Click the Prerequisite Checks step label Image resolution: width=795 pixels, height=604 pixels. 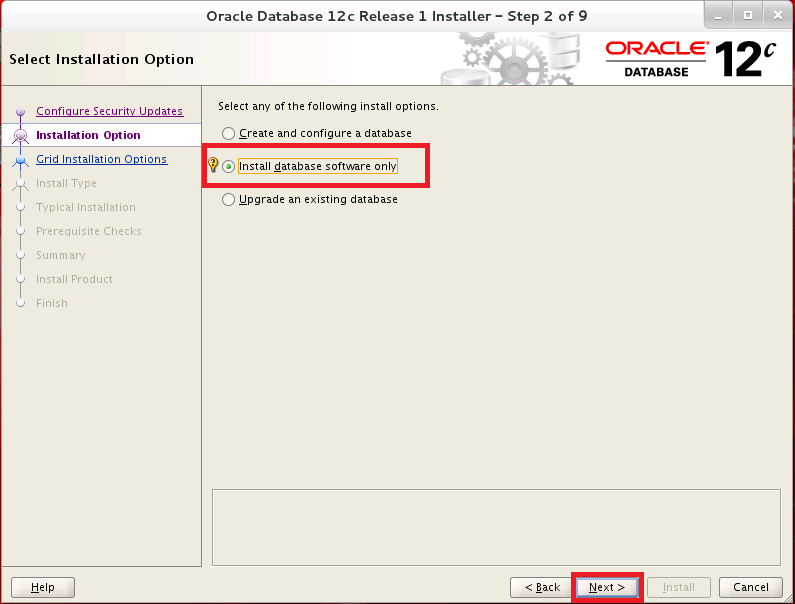pos(89,231)
